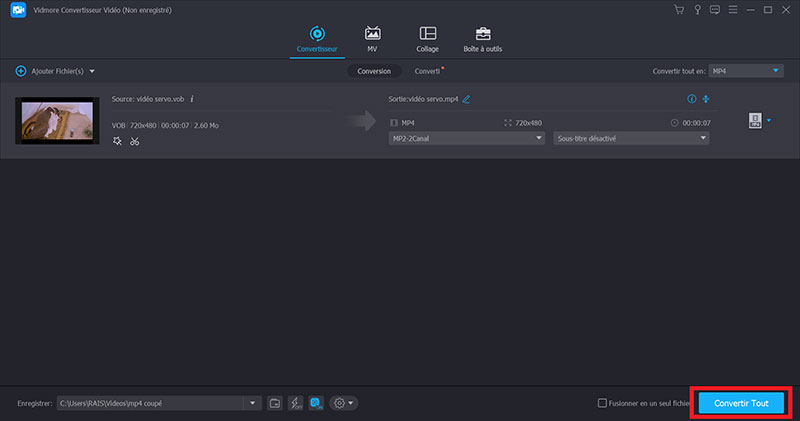
Task: Click the shopping cart icon in title bar
Action: click(x=680, y=10)
